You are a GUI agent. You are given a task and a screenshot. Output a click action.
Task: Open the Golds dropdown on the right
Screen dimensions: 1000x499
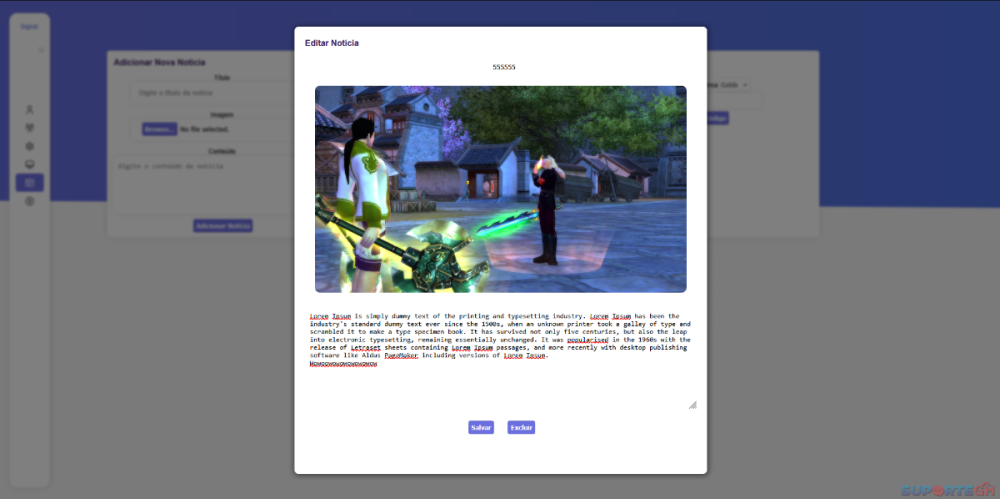(735, 85)
